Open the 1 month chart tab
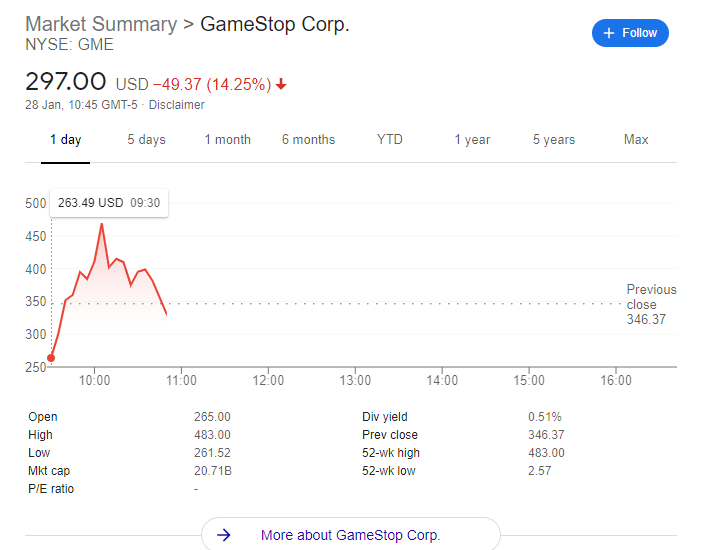Viewport: 702px width, 550px height. tap(227, 139)
